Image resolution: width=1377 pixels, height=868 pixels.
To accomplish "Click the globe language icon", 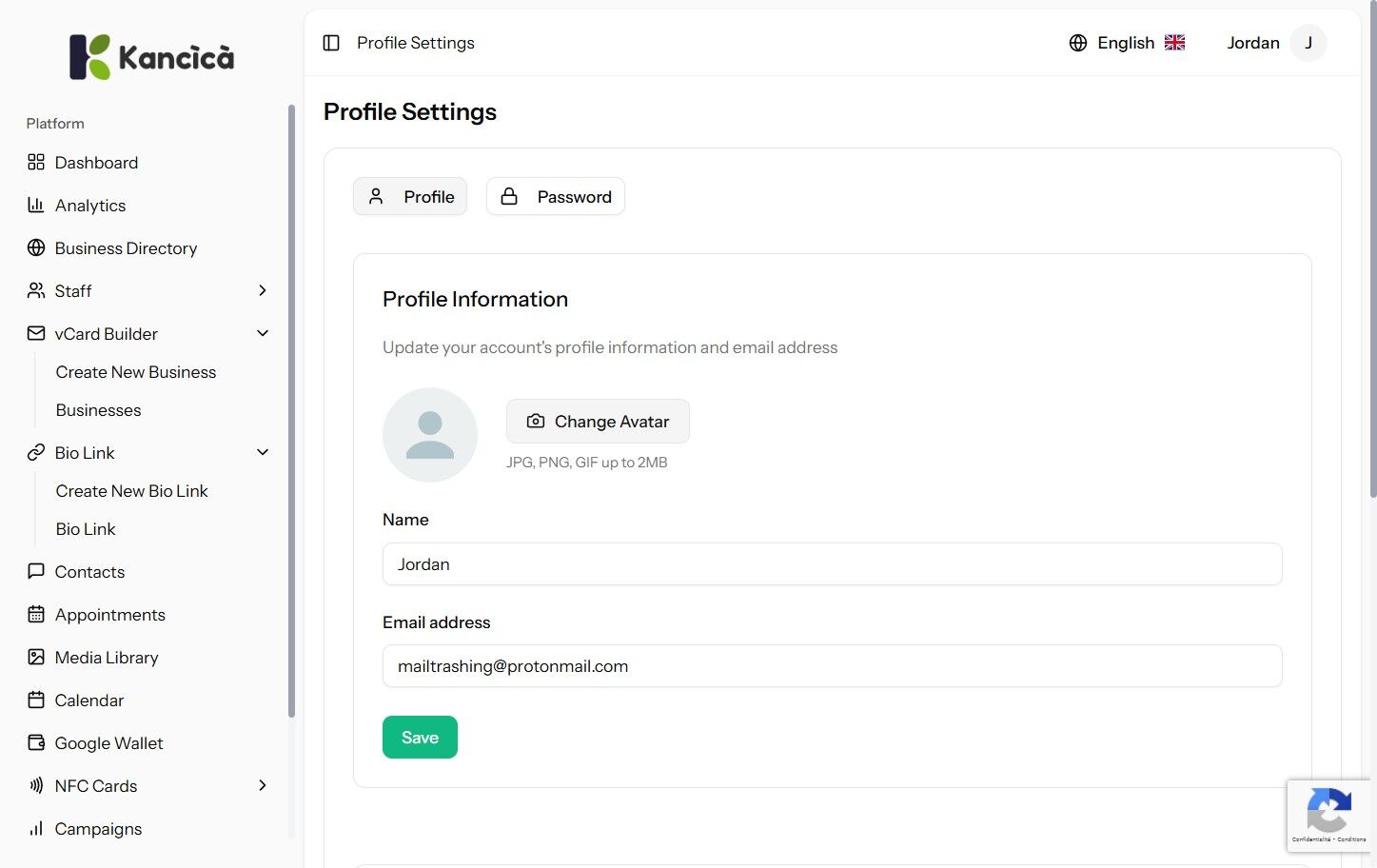I will click(1078, 43).
